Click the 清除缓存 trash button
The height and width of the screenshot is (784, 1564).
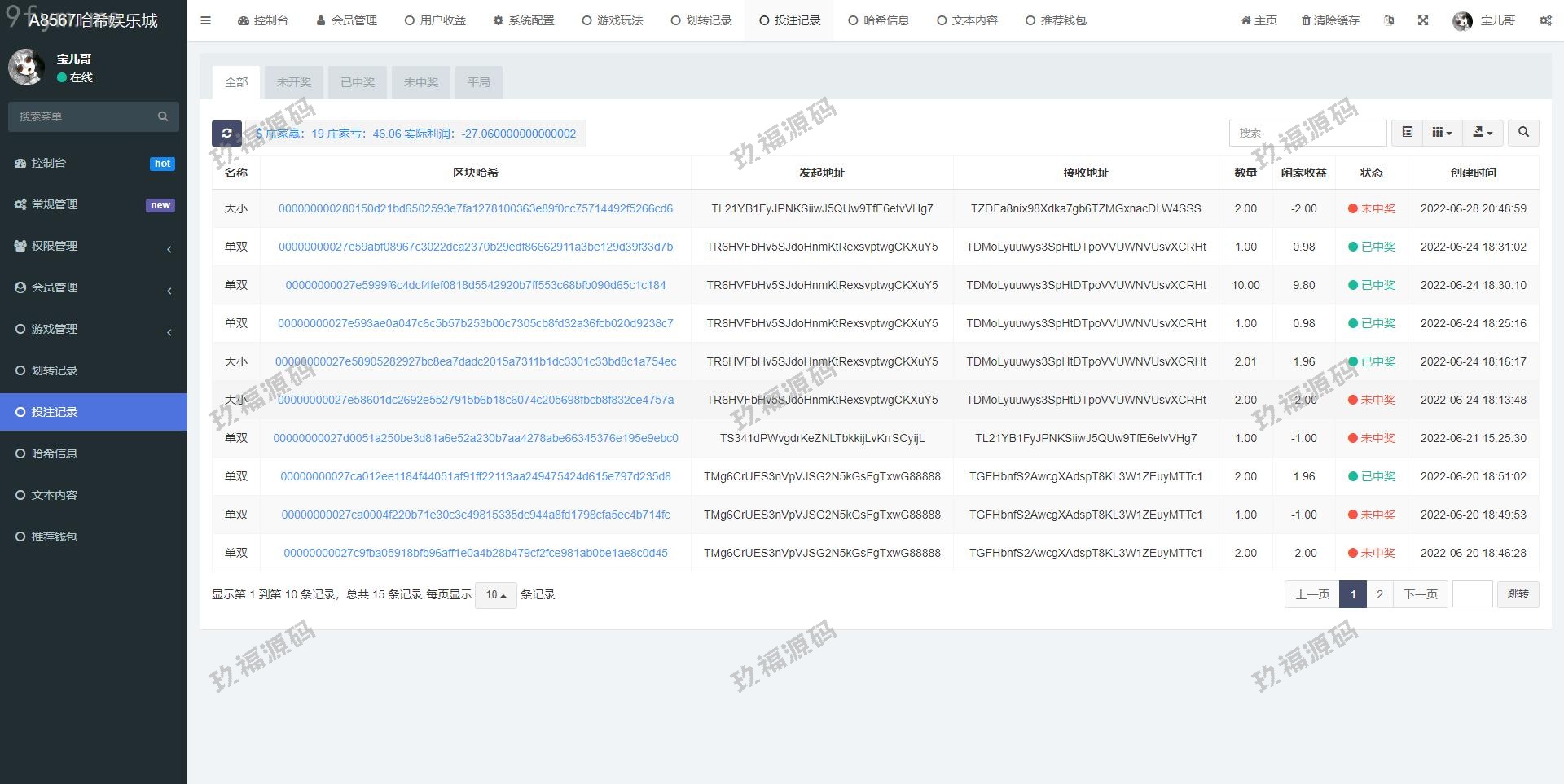click(1330, 20)
